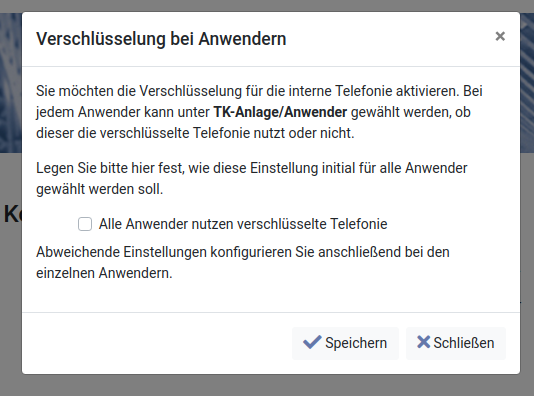534x396 pixels.
Task: Click the text 'gewählt werden soll.' line
Action: [99, 189]
